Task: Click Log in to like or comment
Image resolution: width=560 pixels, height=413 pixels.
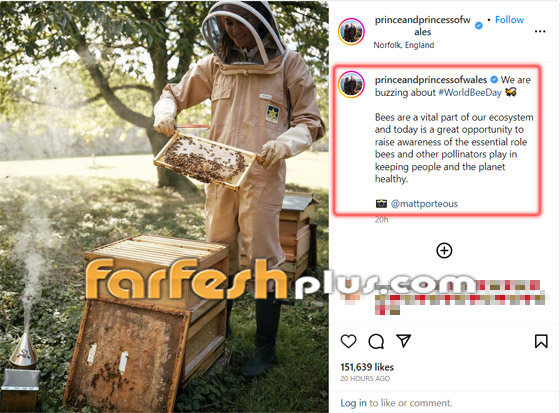Action: (353, 403)
